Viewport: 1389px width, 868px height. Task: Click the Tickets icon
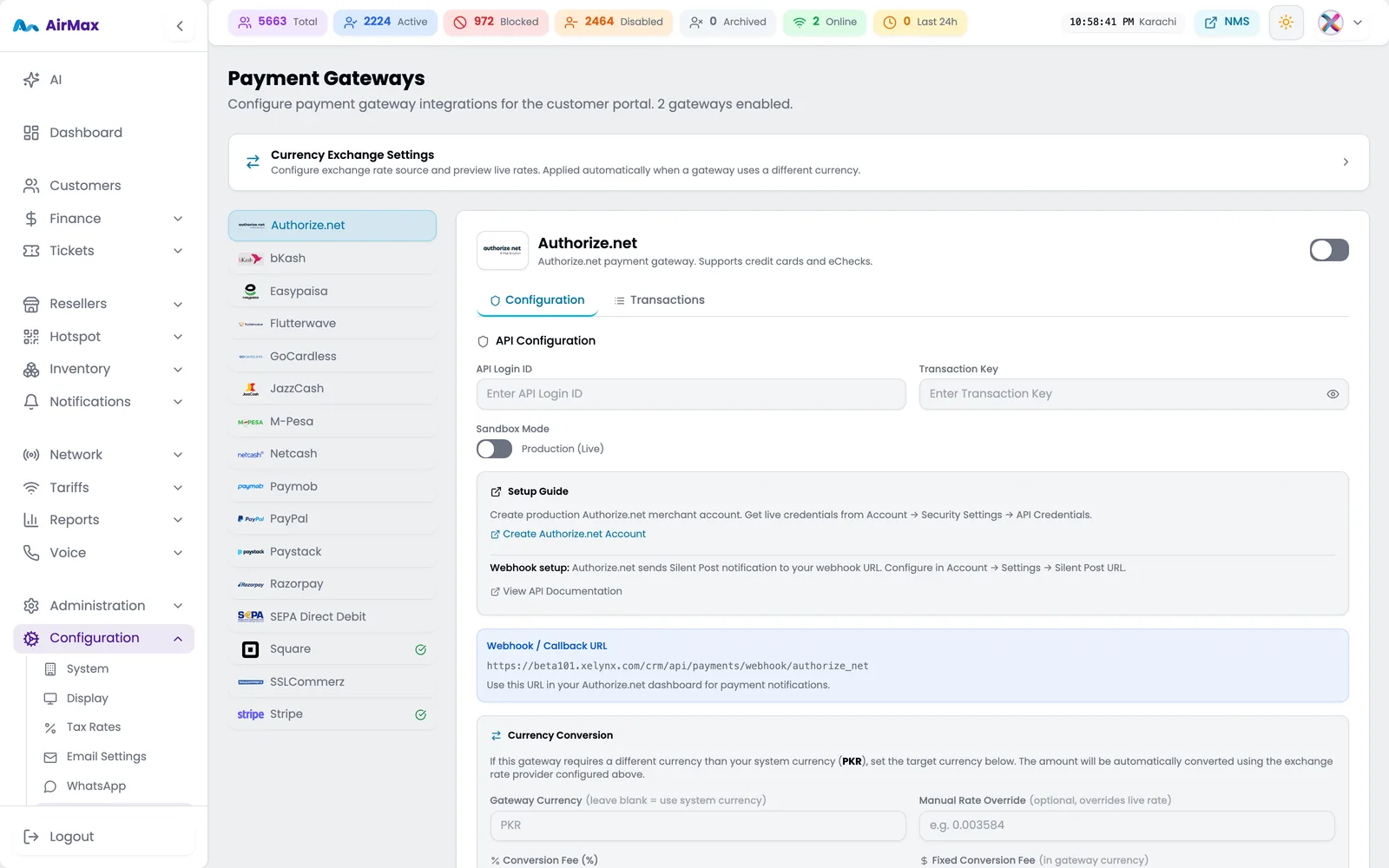(x=31, y=251)
